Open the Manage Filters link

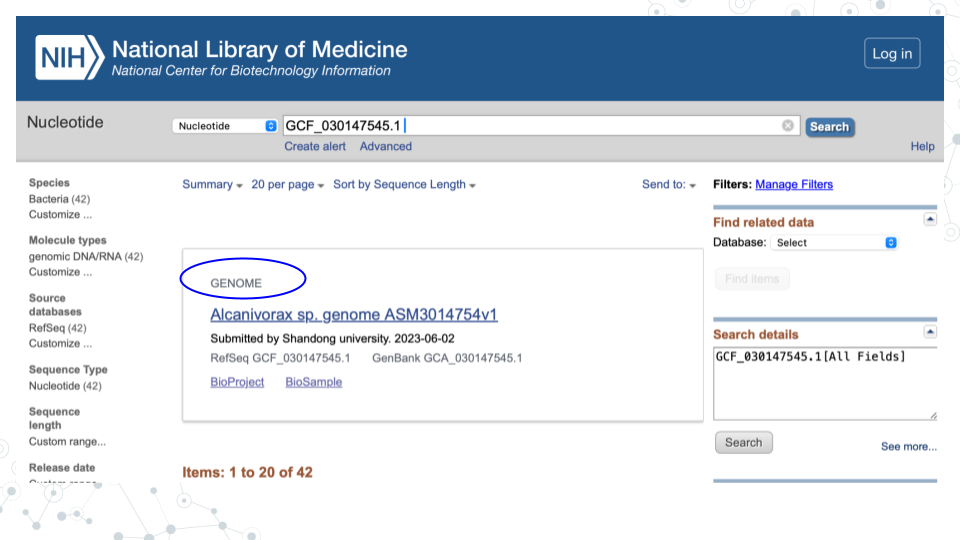coord(794,185)
